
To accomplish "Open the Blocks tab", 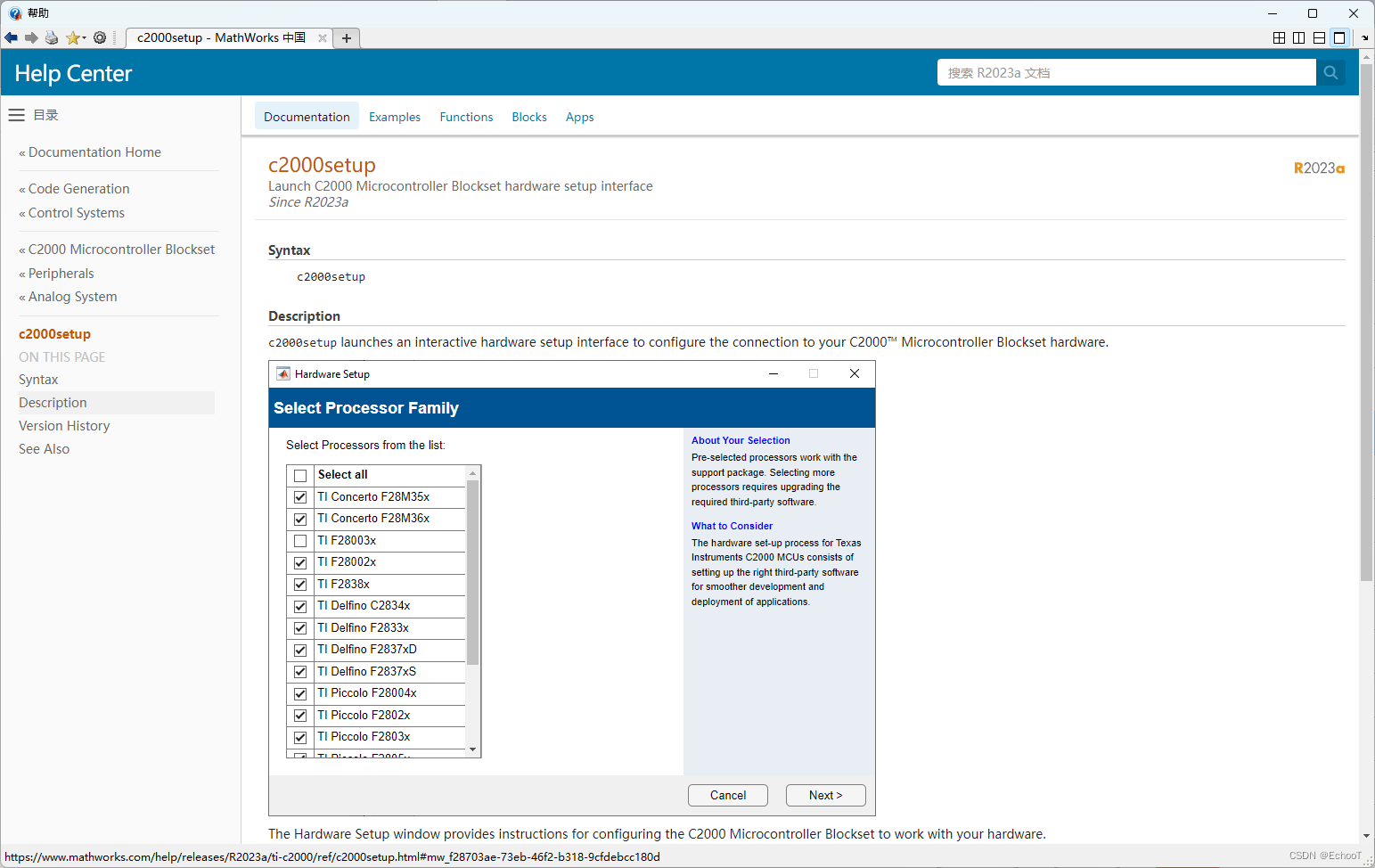I will click(529, 117).
